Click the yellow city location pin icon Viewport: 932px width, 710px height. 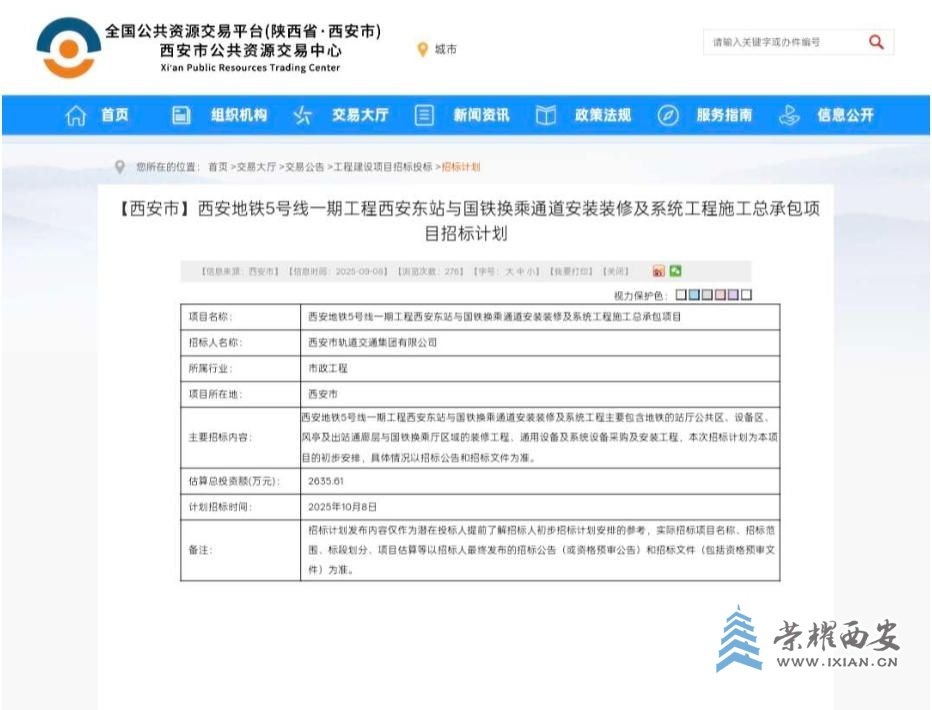[x=423, y=49]
